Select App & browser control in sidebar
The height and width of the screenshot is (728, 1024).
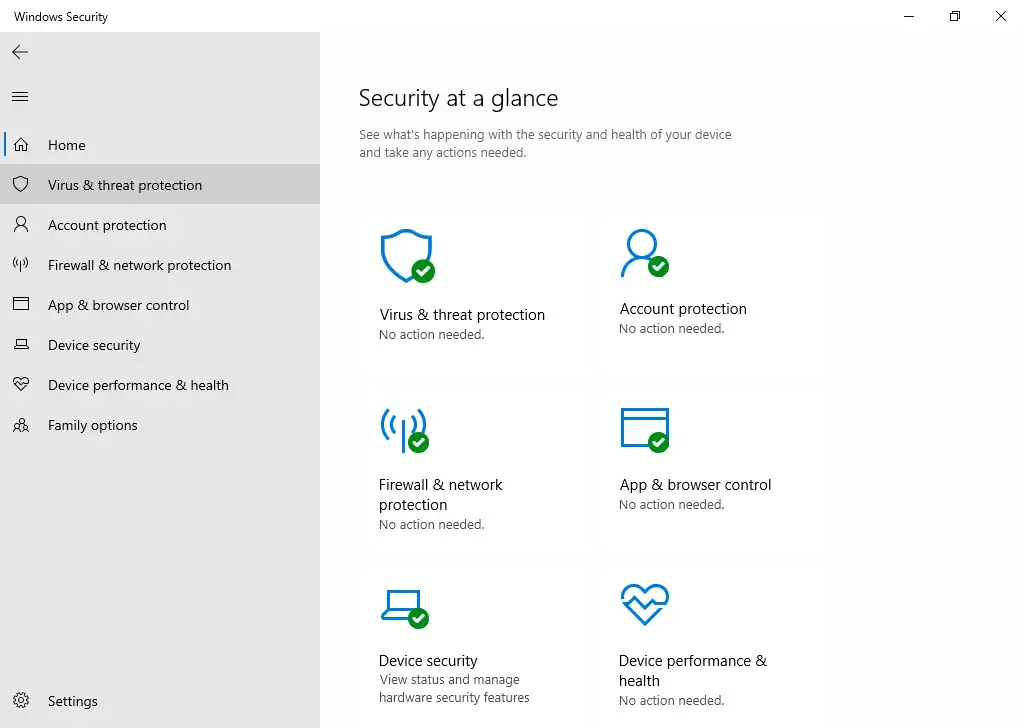coord(120,305)
